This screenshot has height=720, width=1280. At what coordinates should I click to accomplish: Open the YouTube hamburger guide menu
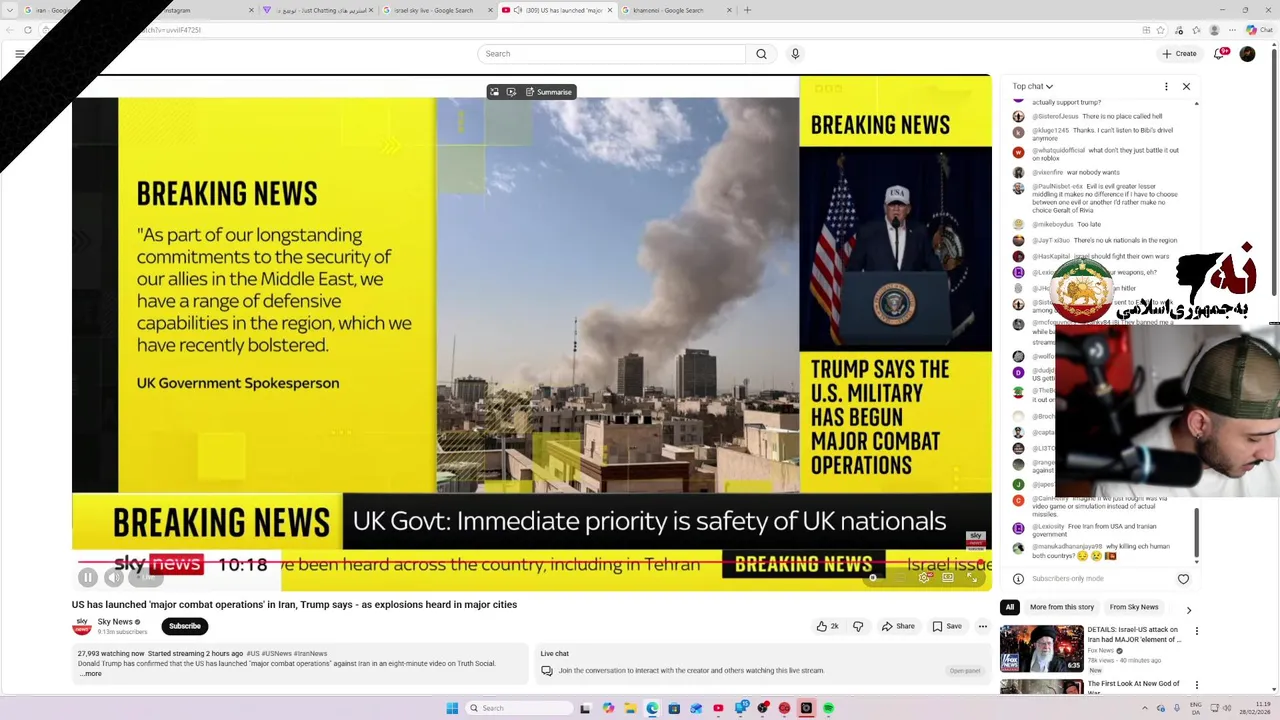click(19, 54)
